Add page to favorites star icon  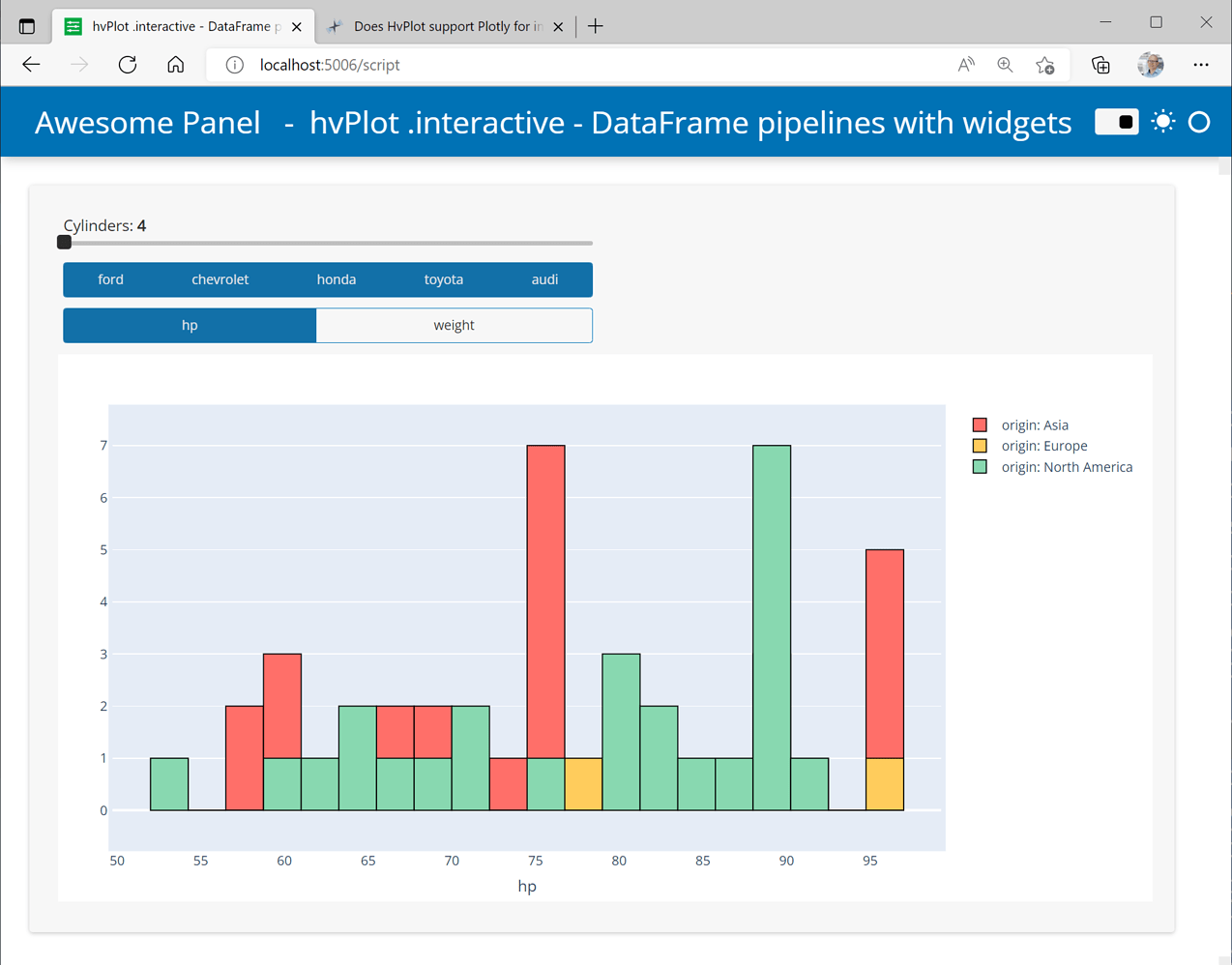(1044, 65)
